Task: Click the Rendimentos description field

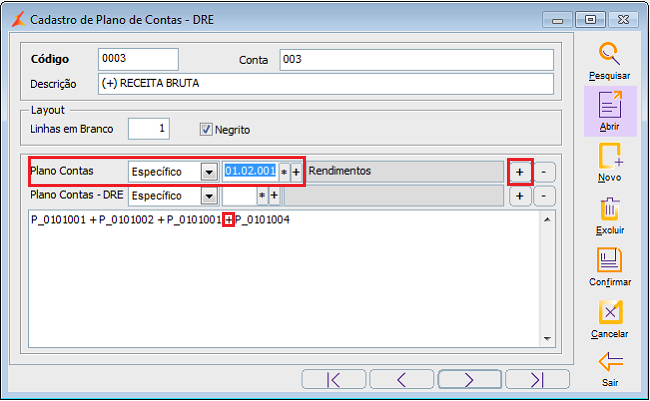Action: coord(405,171)
